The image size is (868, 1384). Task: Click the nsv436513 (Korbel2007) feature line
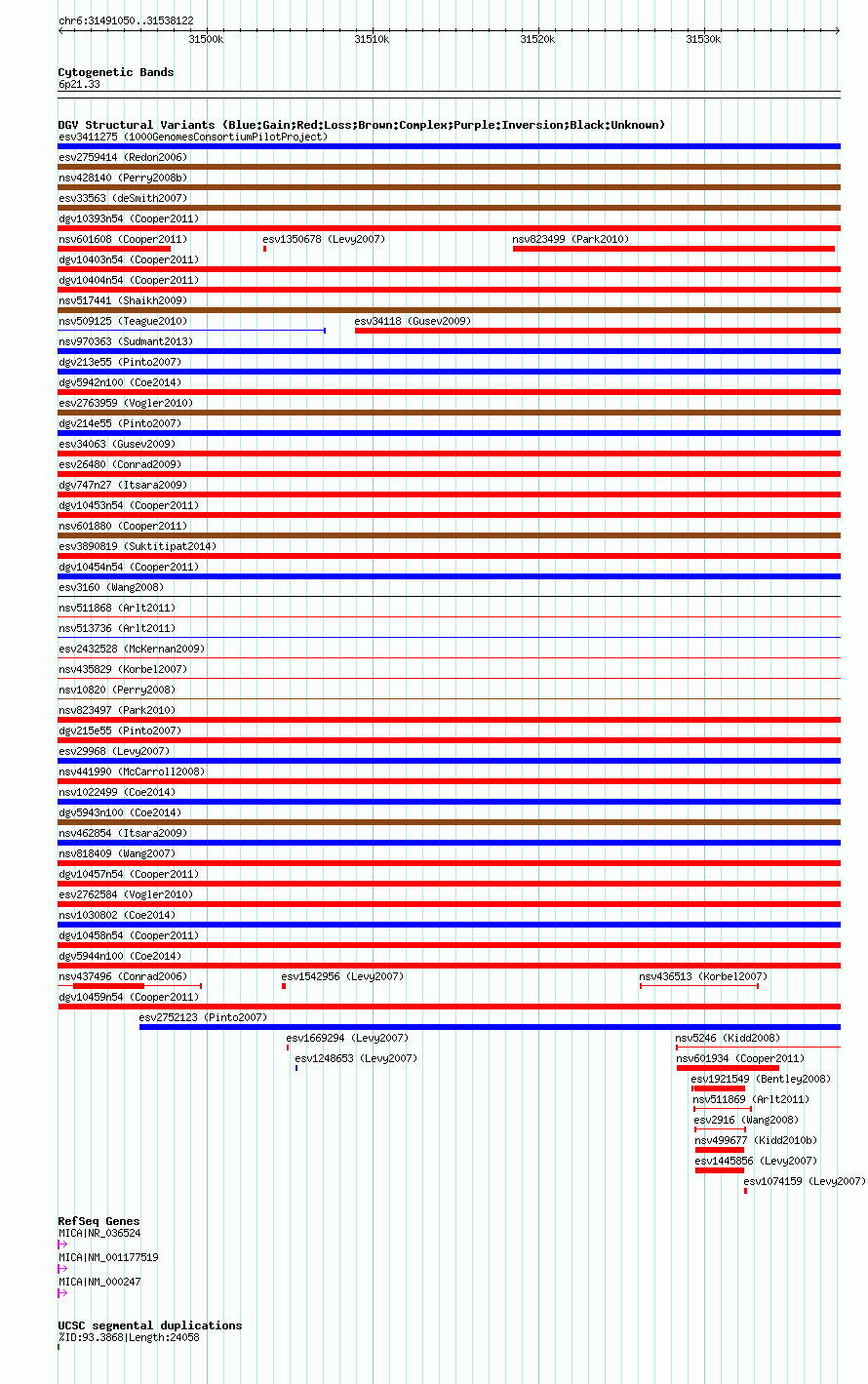[699, 986]
